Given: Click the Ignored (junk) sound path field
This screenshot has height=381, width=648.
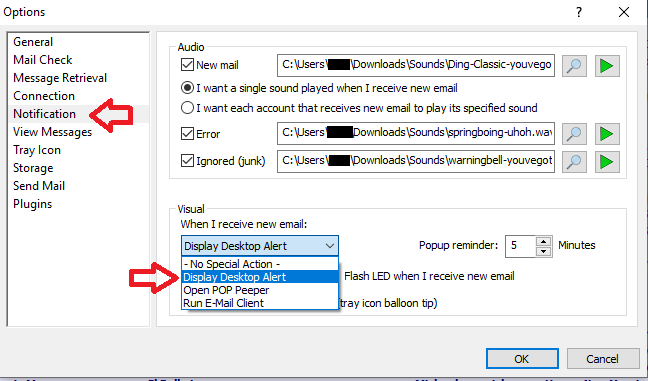Looking at the screenshot, I should (x=416, y=161).
